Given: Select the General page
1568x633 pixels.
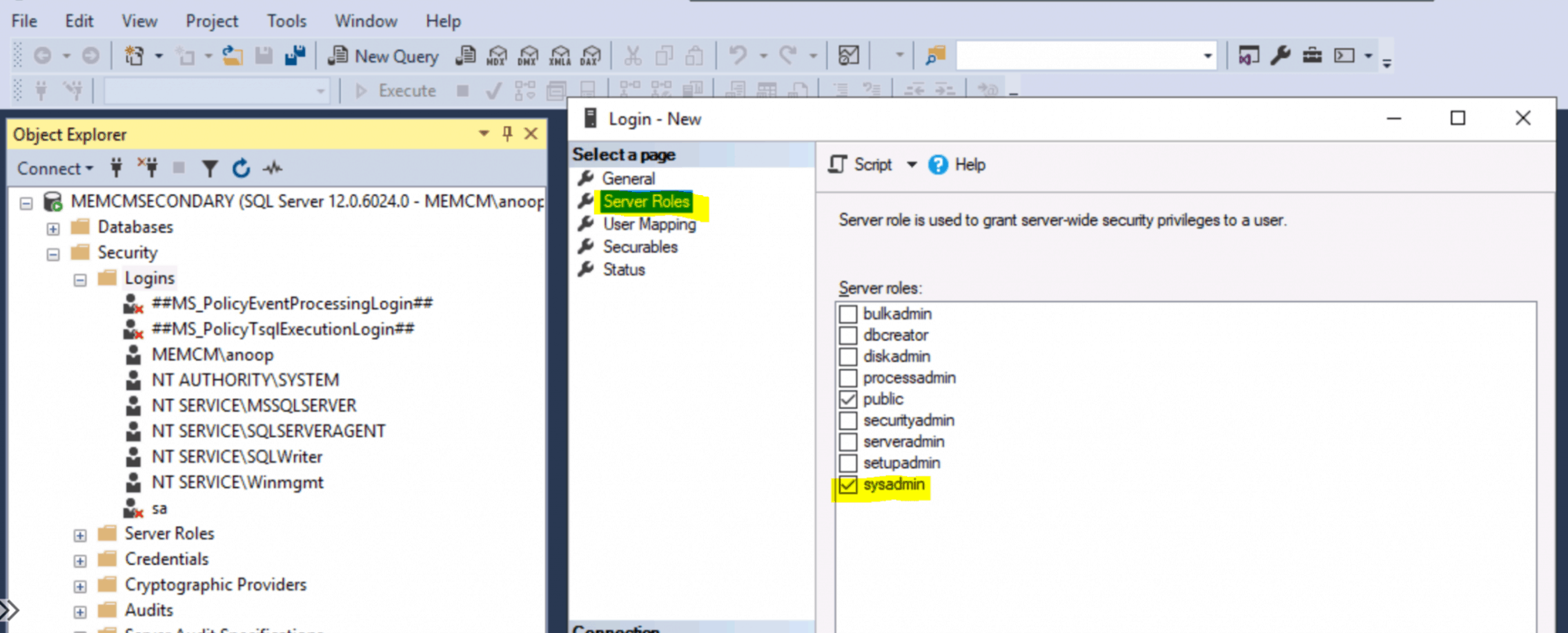Looking at the screenshot, I should (628, 179).
